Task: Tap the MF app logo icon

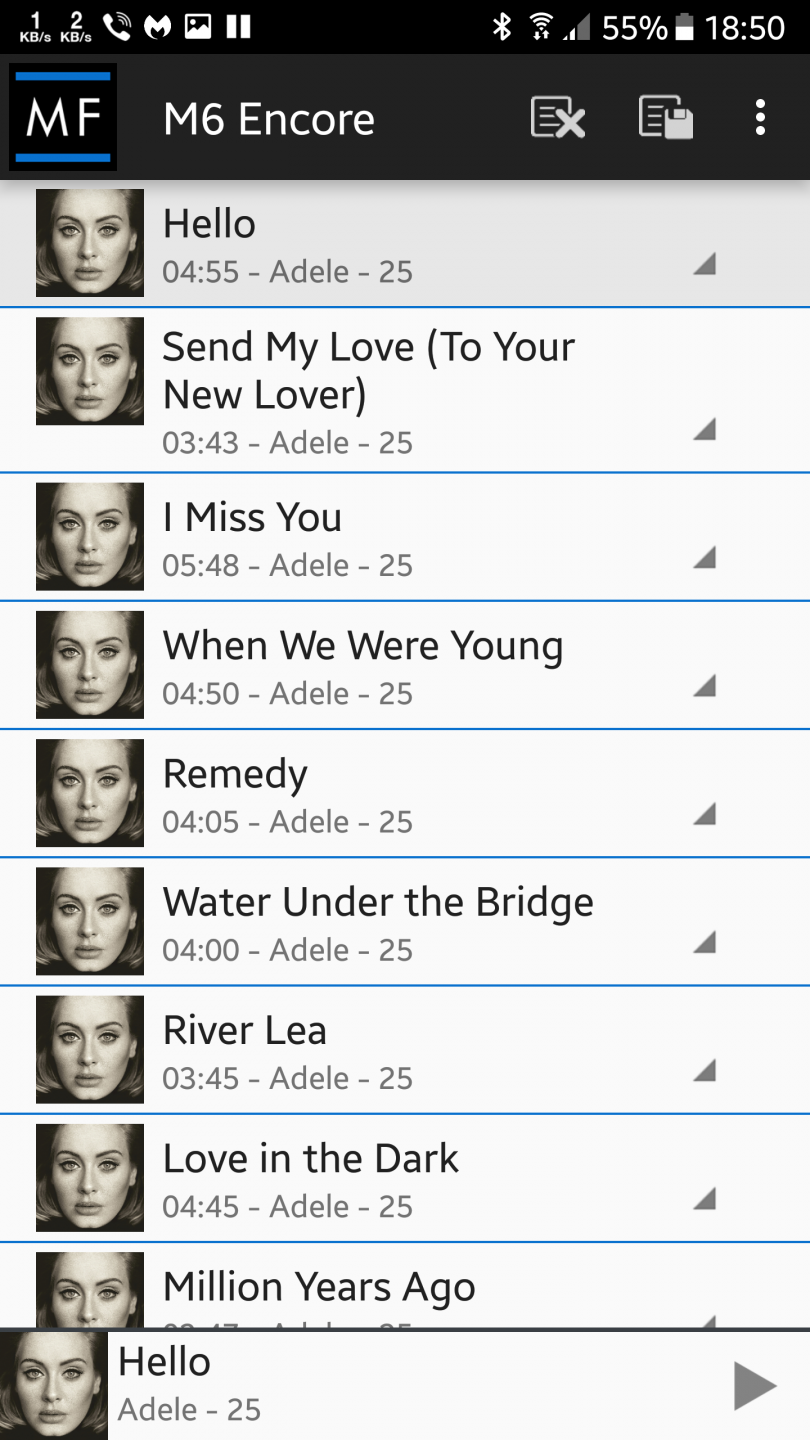Action: click(63, 118)
